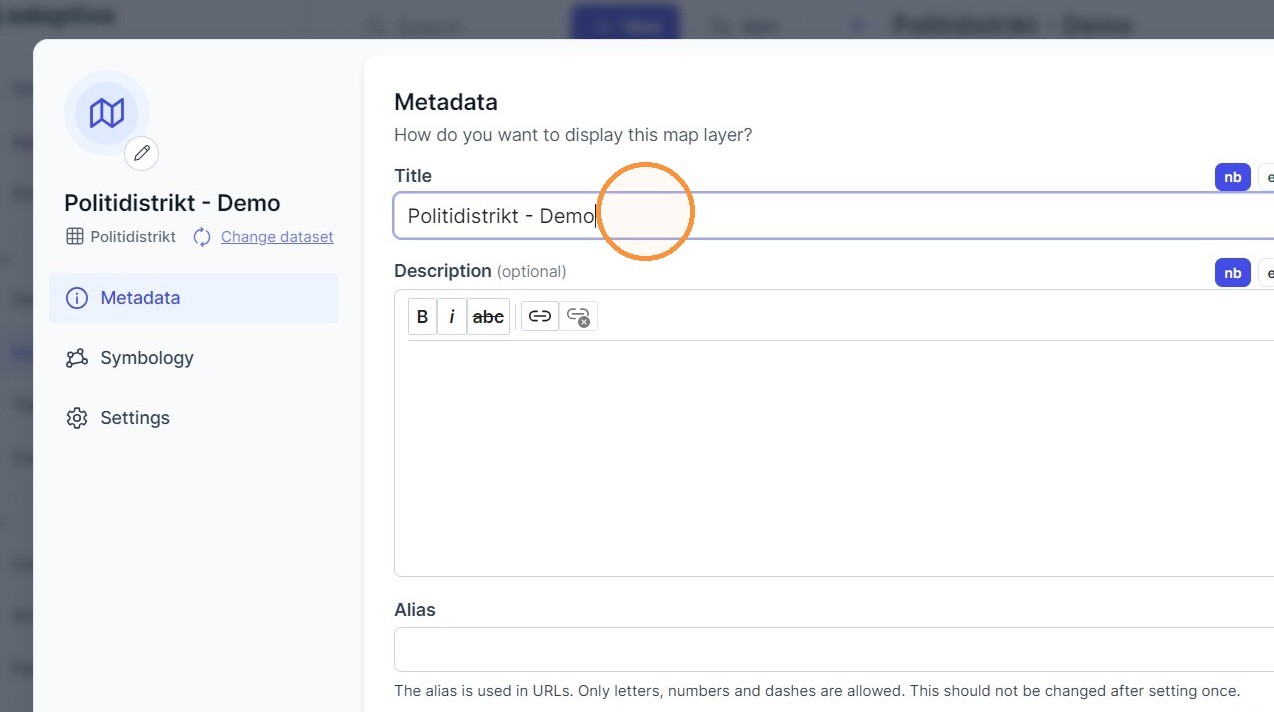Click the Alias input field

tap(834, 650)
